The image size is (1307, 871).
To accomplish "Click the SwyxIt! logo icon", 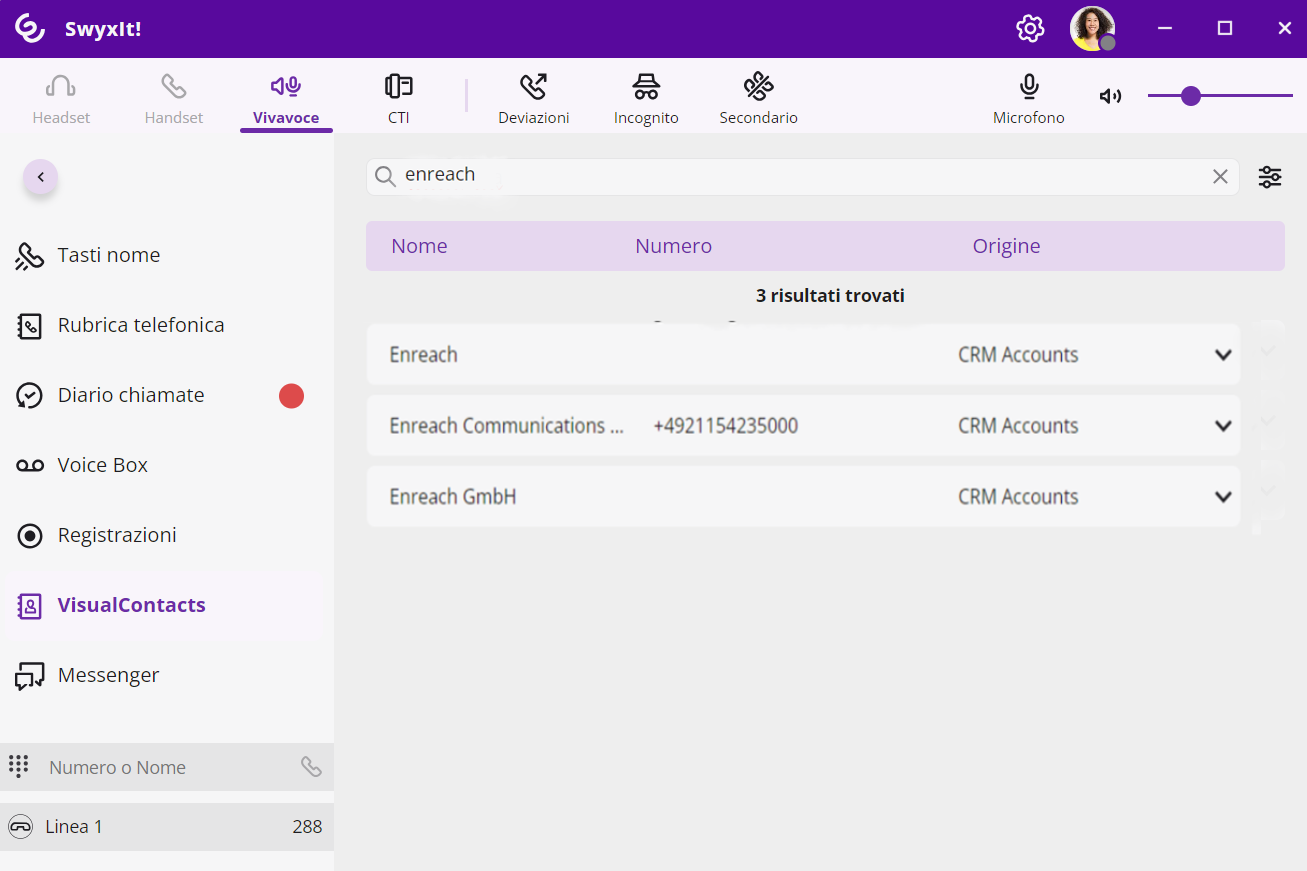I will pyautogui.click(x=30, y=28).
